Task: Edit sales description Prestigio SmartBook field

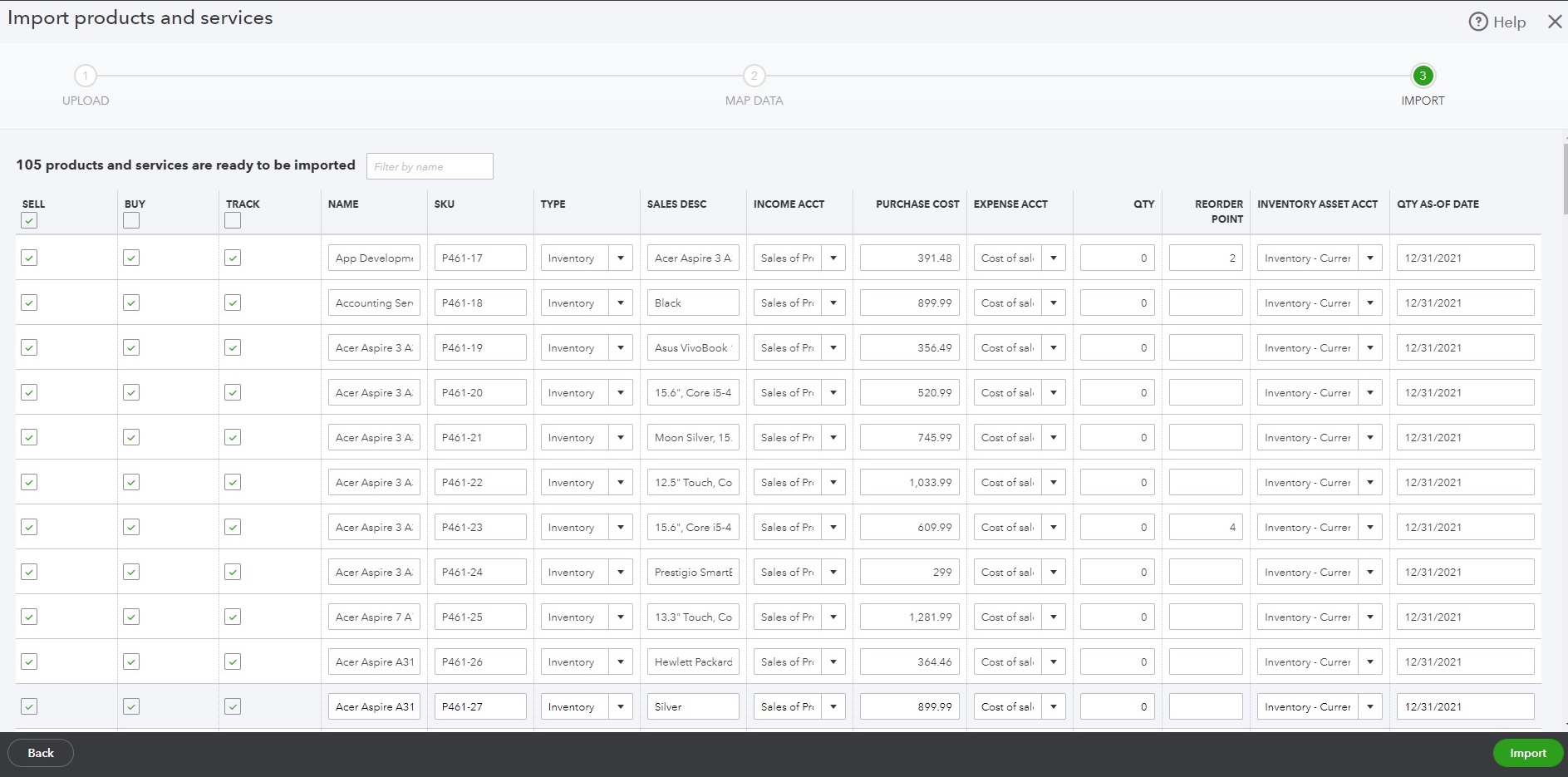Action: (x=693, y=572)
